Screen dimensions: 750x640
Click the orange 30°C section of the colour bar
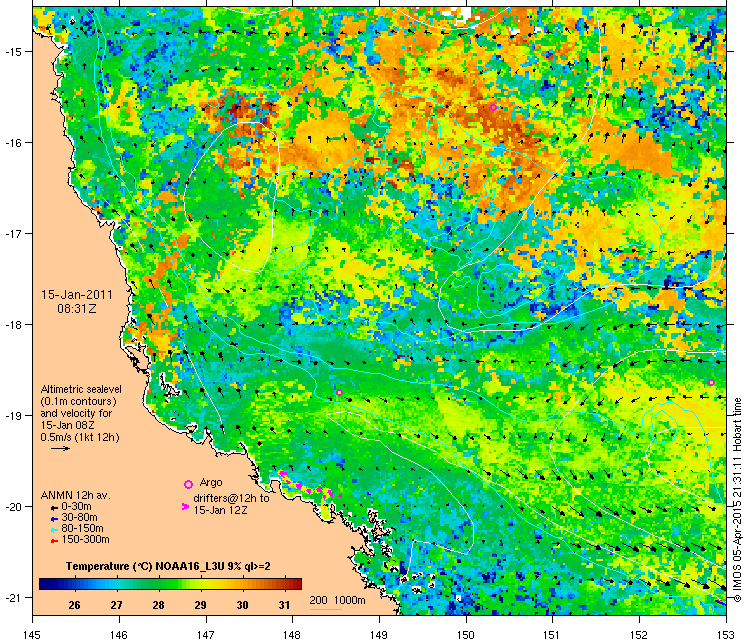[243, 584]
